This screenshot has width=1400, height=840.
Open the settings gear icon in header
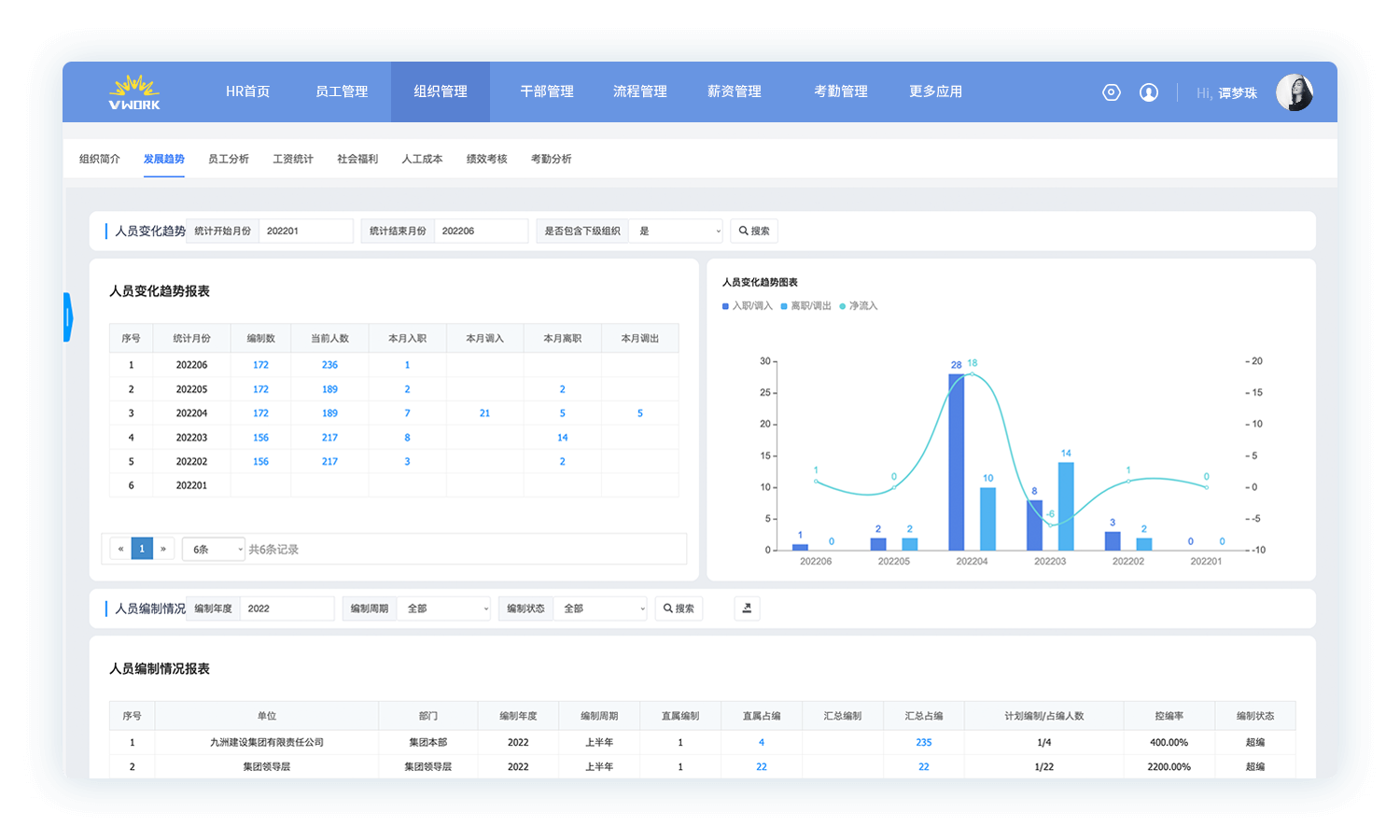1111,92
